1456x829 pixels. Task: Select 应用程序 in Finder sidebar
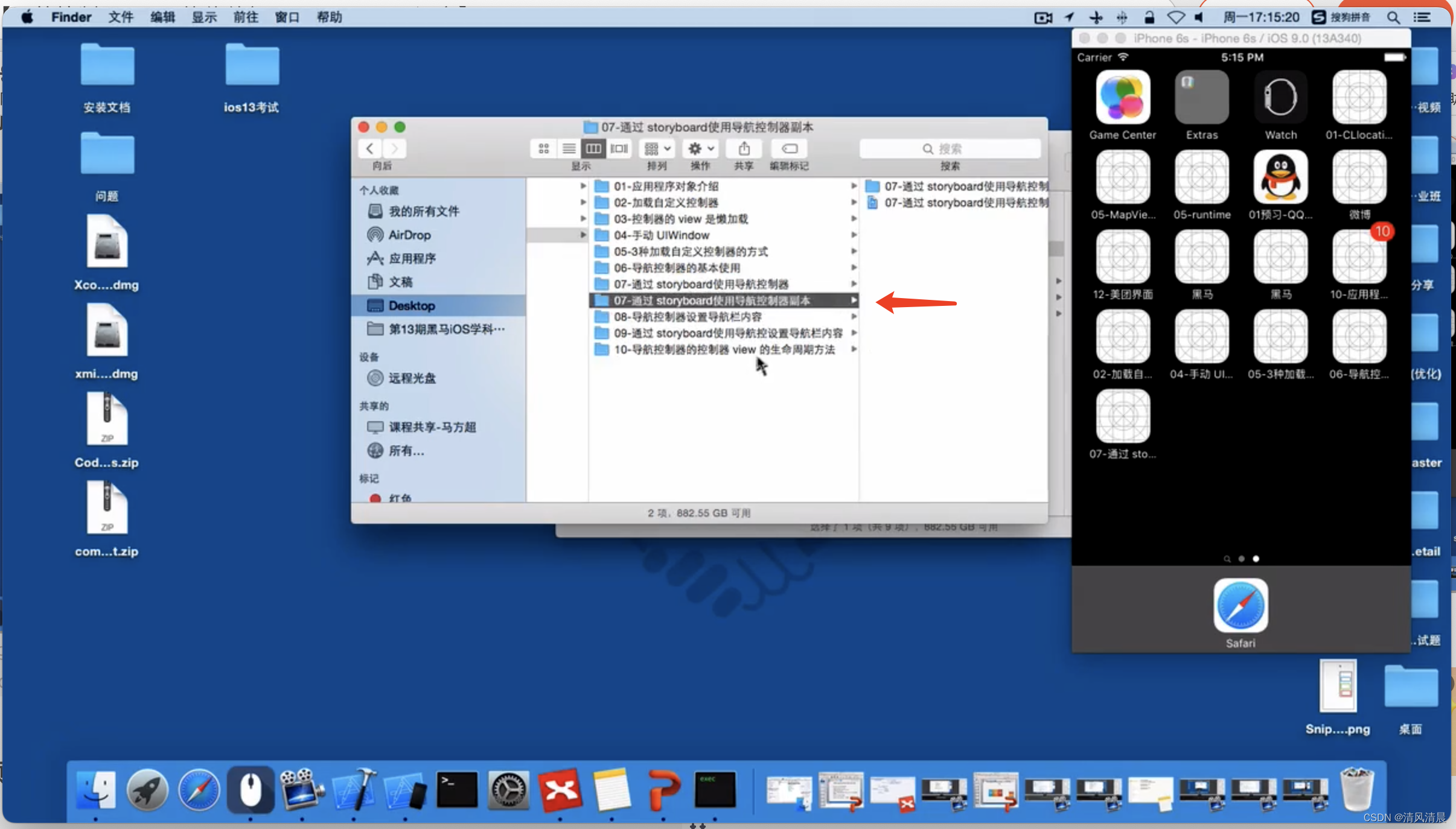pyautogui.click(x=438, y=258)
